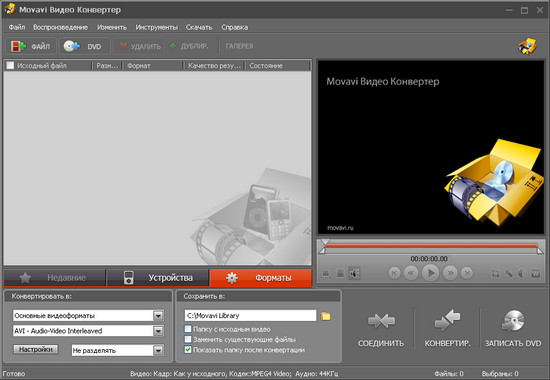Toggle the select-all checkbox in file list header
The width and height of the screenshot is (550, 380).
tap(11, 65)
